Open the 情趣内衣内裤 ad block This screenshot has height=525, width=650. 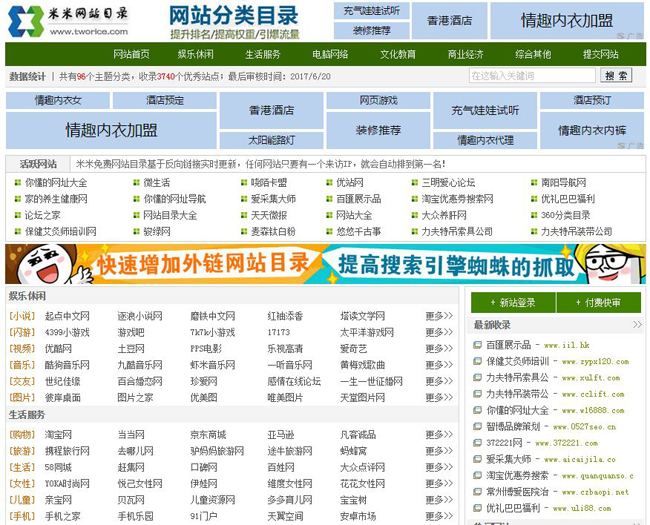(x=592, y=130)
